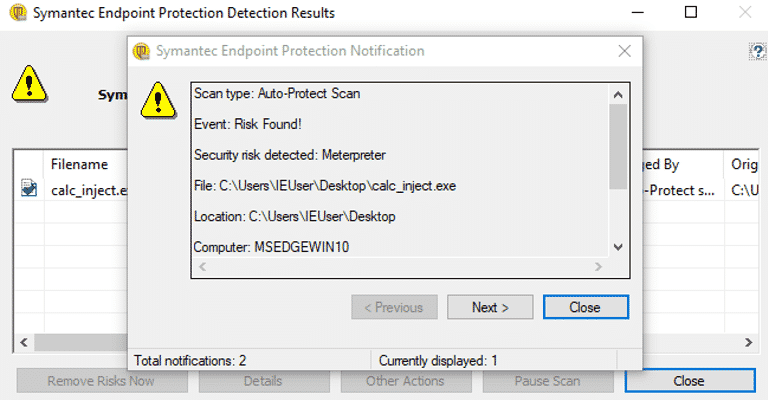The height and width of the screenshot is (400, 768).
Task: Click the Pause Scan button
Action: coord(547,381)
